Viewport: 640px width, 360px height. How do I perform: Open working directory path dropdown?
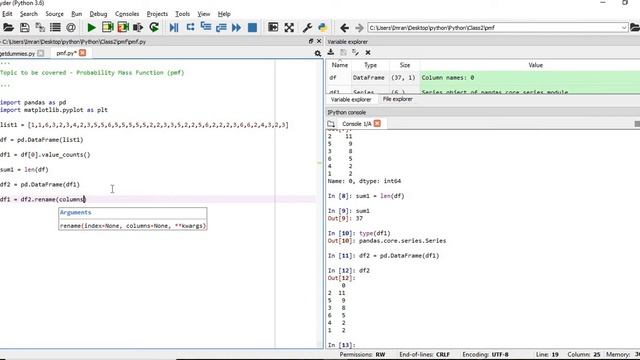[x=624, y=28]
